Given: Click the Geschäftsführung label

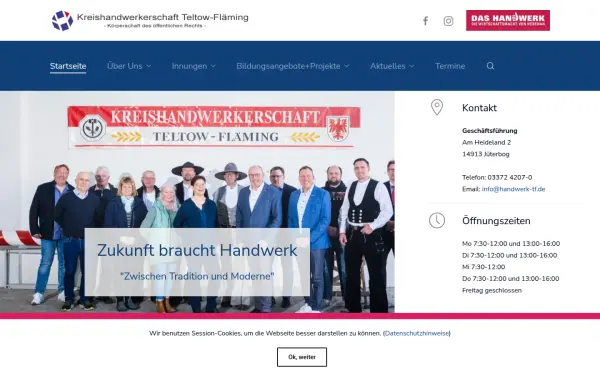Looking at the screenshot, I should pos(490,131).
